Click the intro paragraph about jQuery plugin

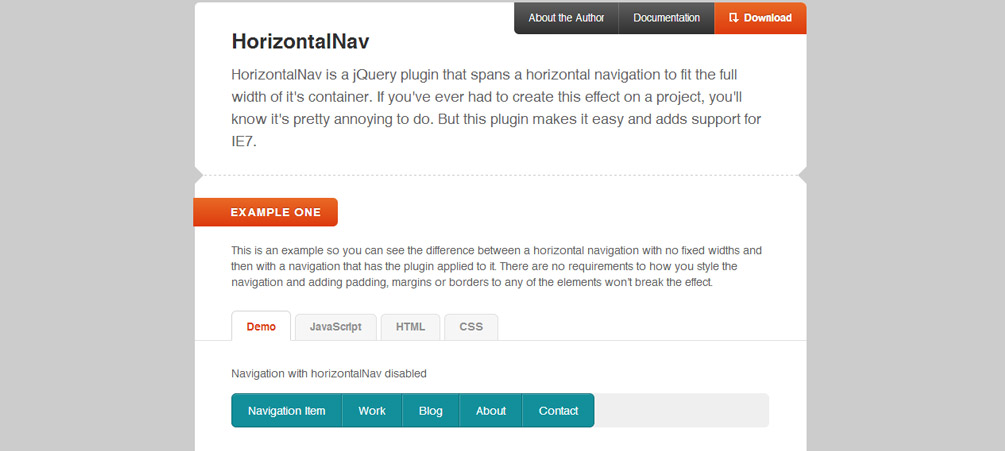496,108
